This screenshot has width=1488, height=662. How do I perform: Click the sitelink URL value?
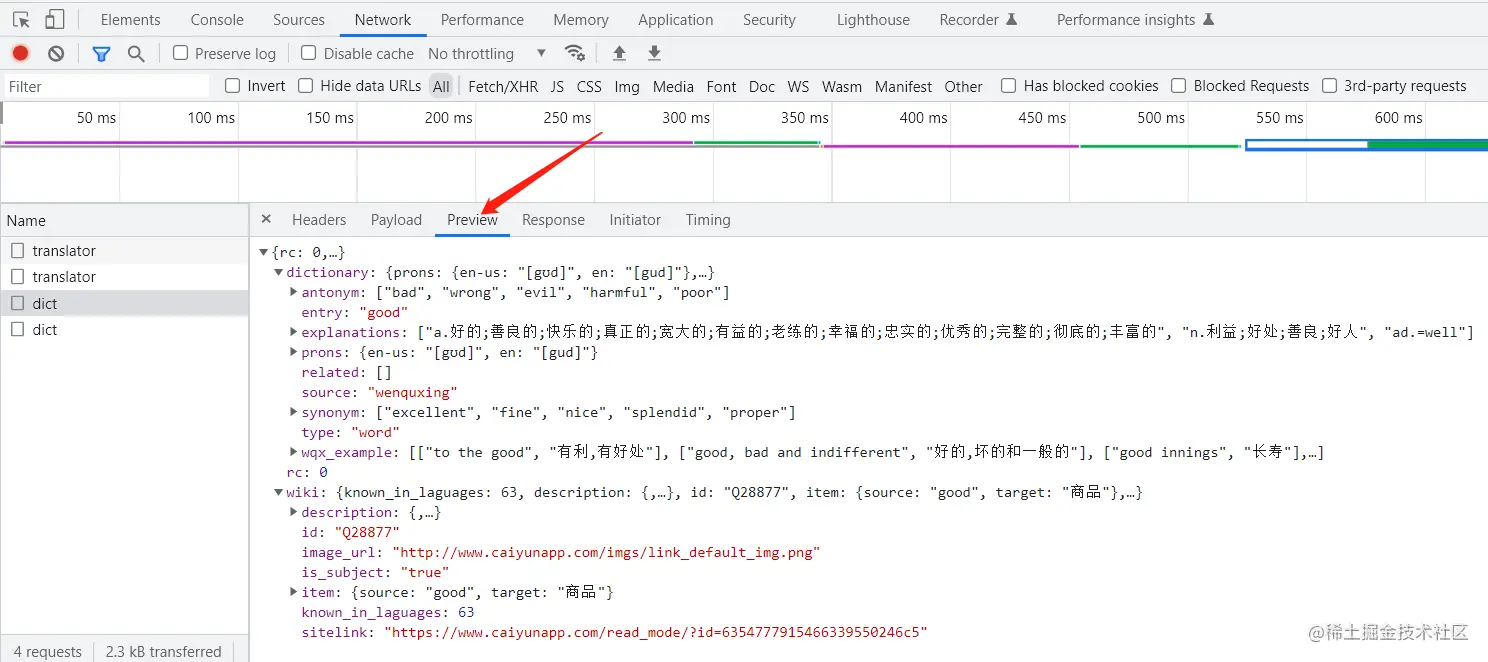(658, 632)
